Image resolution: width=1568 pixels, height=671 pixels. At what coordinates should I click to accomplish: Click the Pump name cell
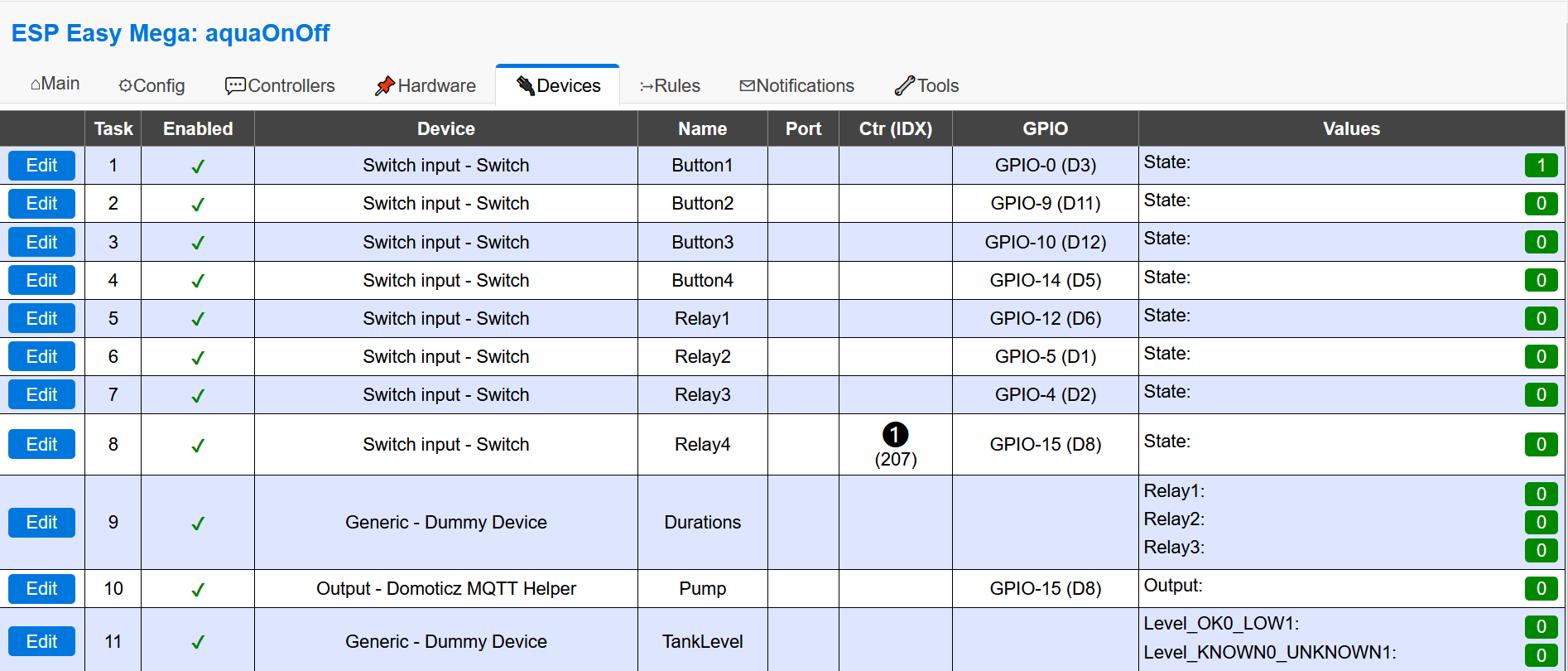click(703, 589)
